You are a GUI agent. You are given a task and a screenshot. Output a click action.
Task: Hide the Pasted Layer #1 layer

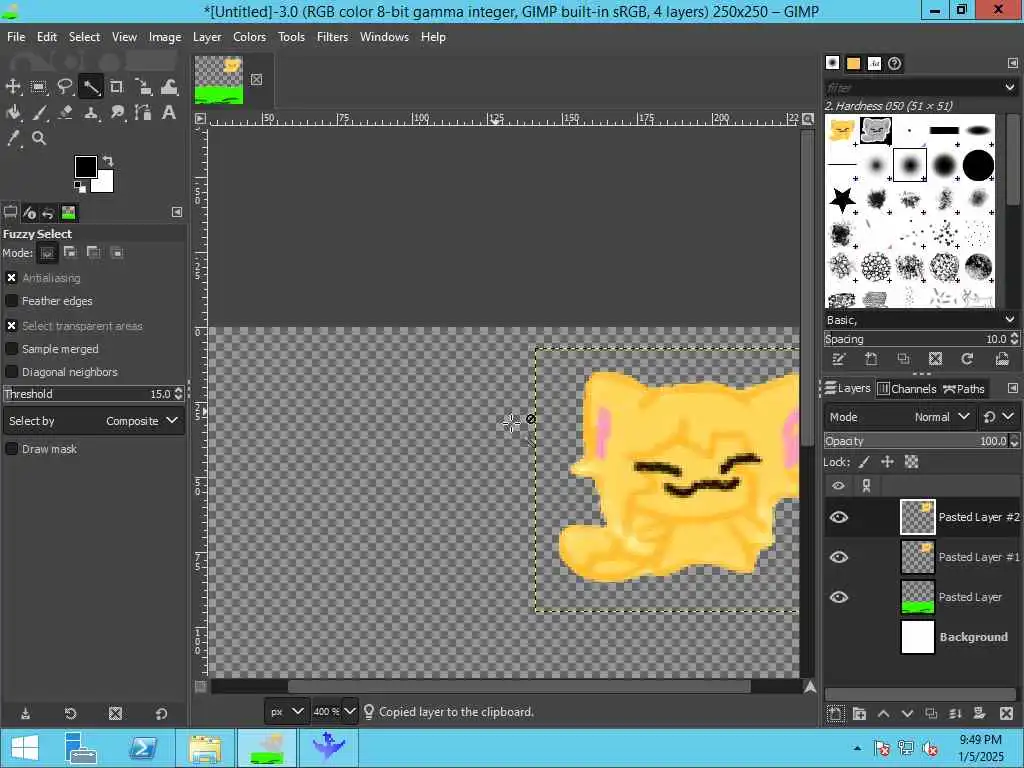tap(839, 557)
